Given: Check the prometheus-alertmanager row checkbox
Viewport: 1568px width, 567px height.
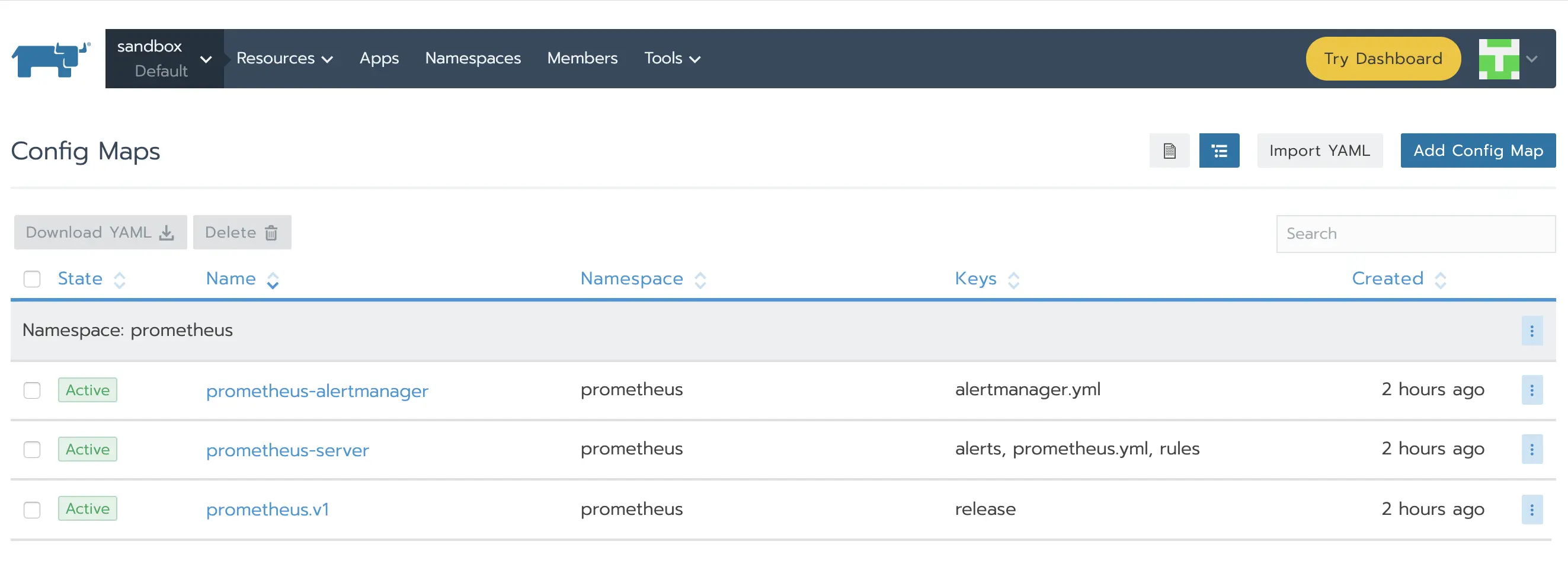Looking at the screenshot, I should 32,390.
